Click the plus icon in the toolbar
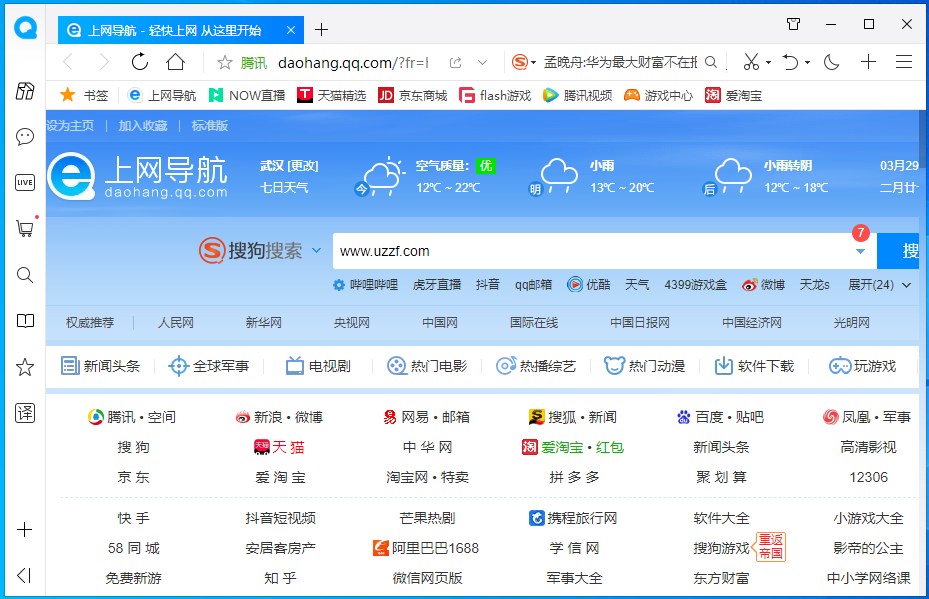929x599 pixels. (x=868, y=62)
